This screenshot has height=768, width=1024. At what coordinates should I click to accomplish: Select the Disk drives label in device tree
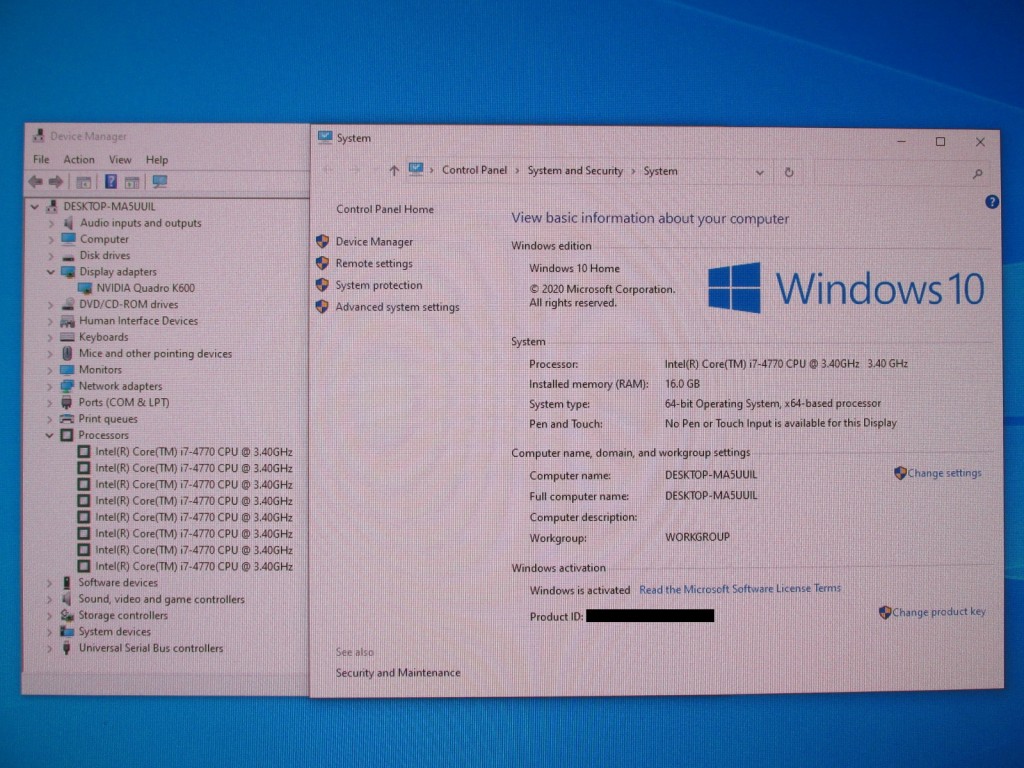coord(105,255)
